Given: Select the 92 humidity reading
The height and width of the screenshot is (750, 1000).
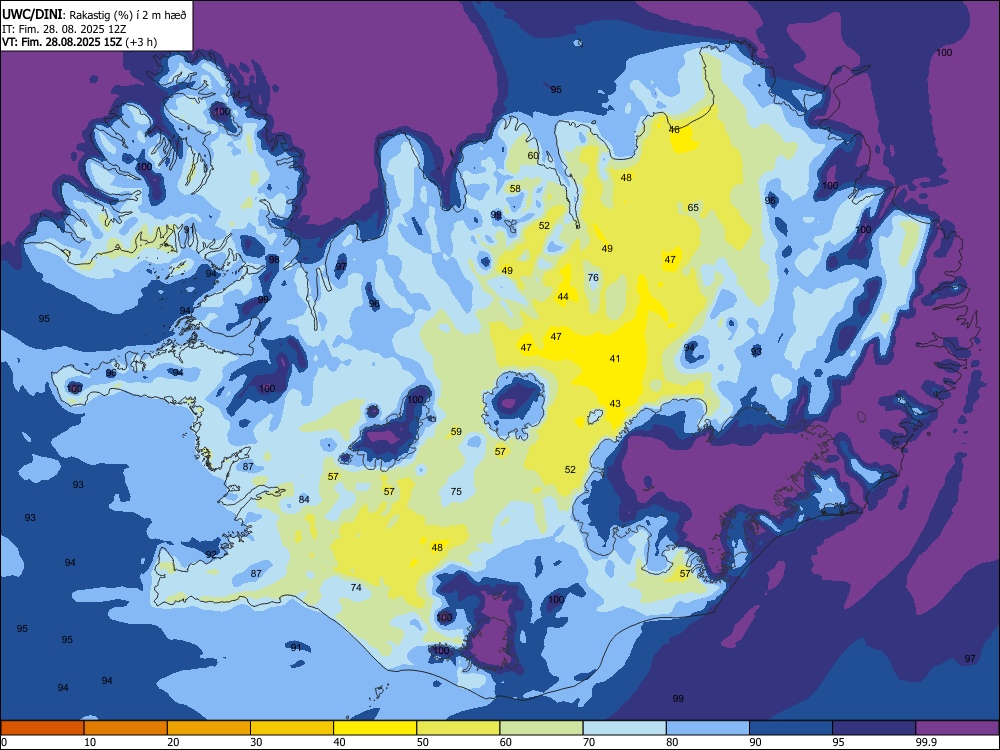Looking at the screenshot, I should point(211,554).
